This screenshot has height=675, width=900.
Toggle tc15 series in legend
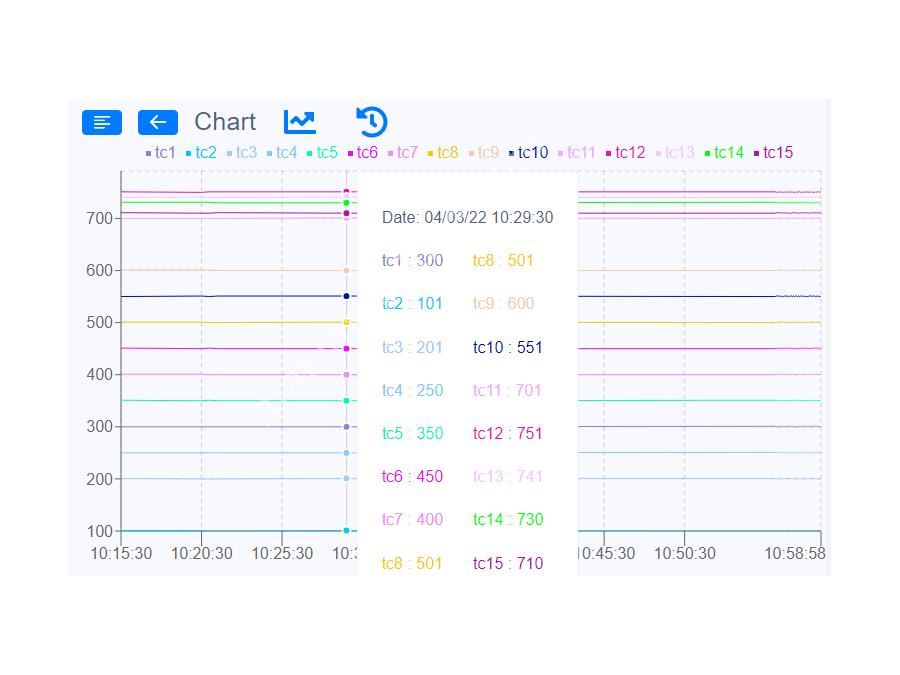[773, 153]
